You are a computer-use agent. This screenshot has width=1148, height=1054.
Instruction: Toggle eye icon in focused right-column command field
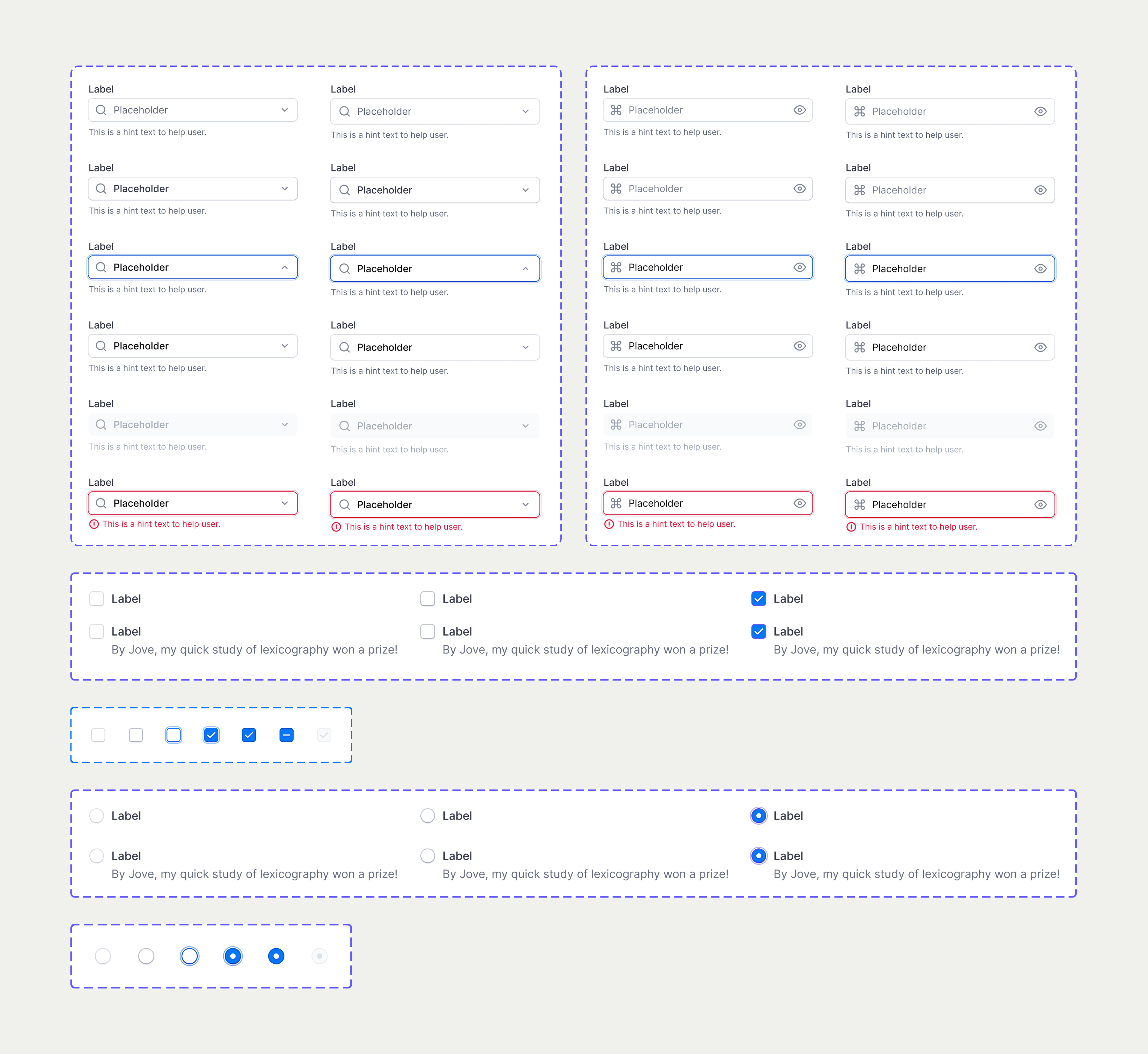click(x=1040, y=269)
